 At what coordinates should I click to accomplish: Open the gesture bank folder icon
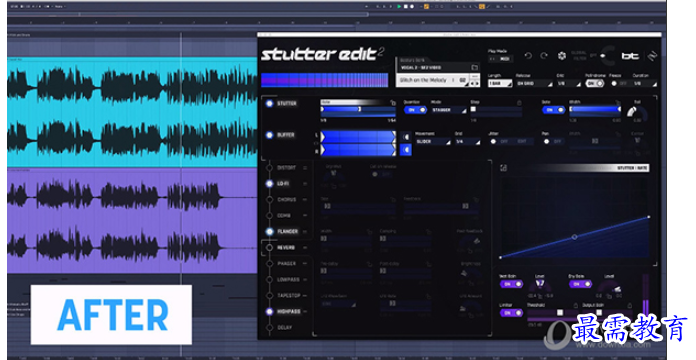[x=475, y=67]
